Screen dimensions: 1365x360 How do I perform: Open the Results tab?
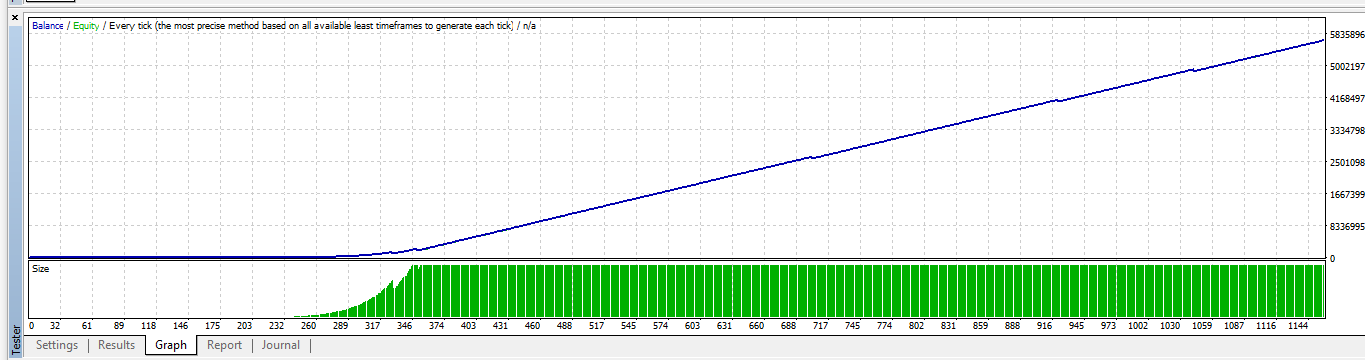pos(116,345)
